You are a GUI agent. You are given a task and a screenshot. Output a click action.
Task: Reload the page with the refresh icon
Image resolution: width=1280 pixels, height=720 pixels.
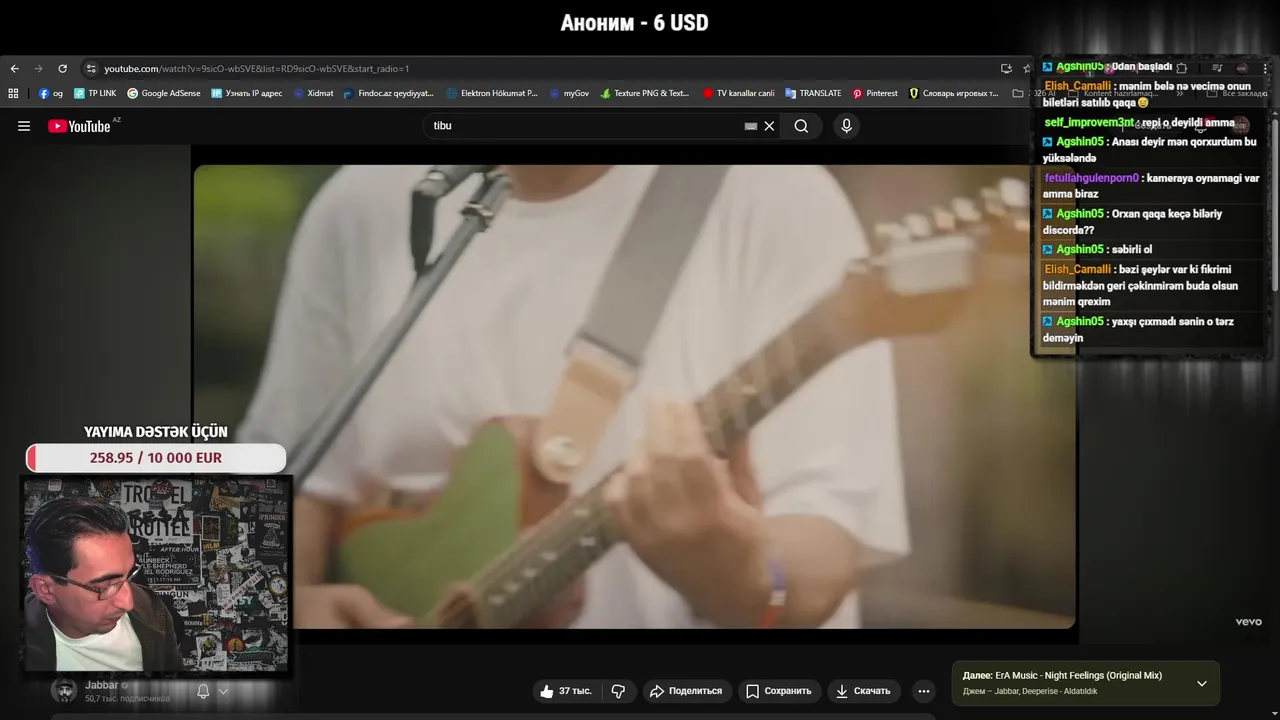point(62,68)
